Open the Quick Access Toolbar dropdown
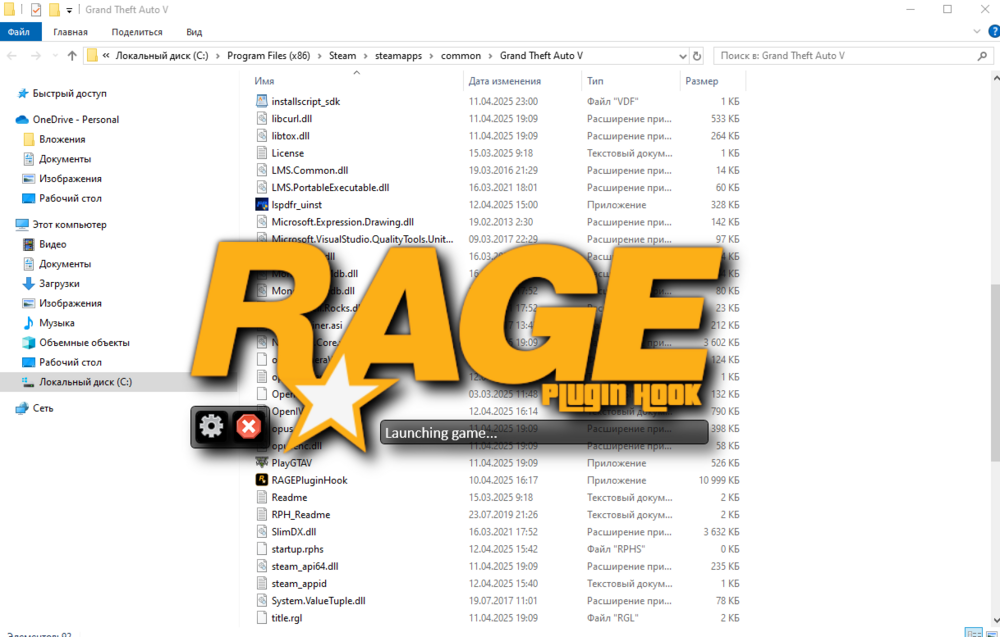This screenshot has height=637, width=1000. (x=68, y=9)
